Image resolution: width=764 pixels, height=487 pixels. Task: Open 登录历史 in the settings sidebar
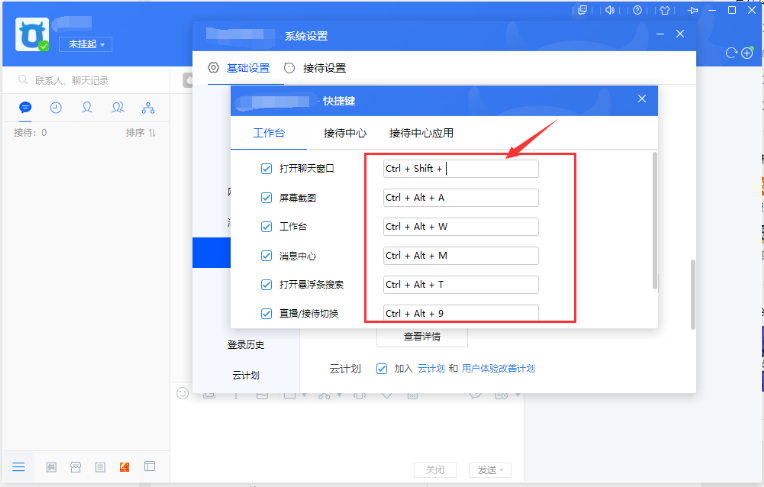pos(246,345)
